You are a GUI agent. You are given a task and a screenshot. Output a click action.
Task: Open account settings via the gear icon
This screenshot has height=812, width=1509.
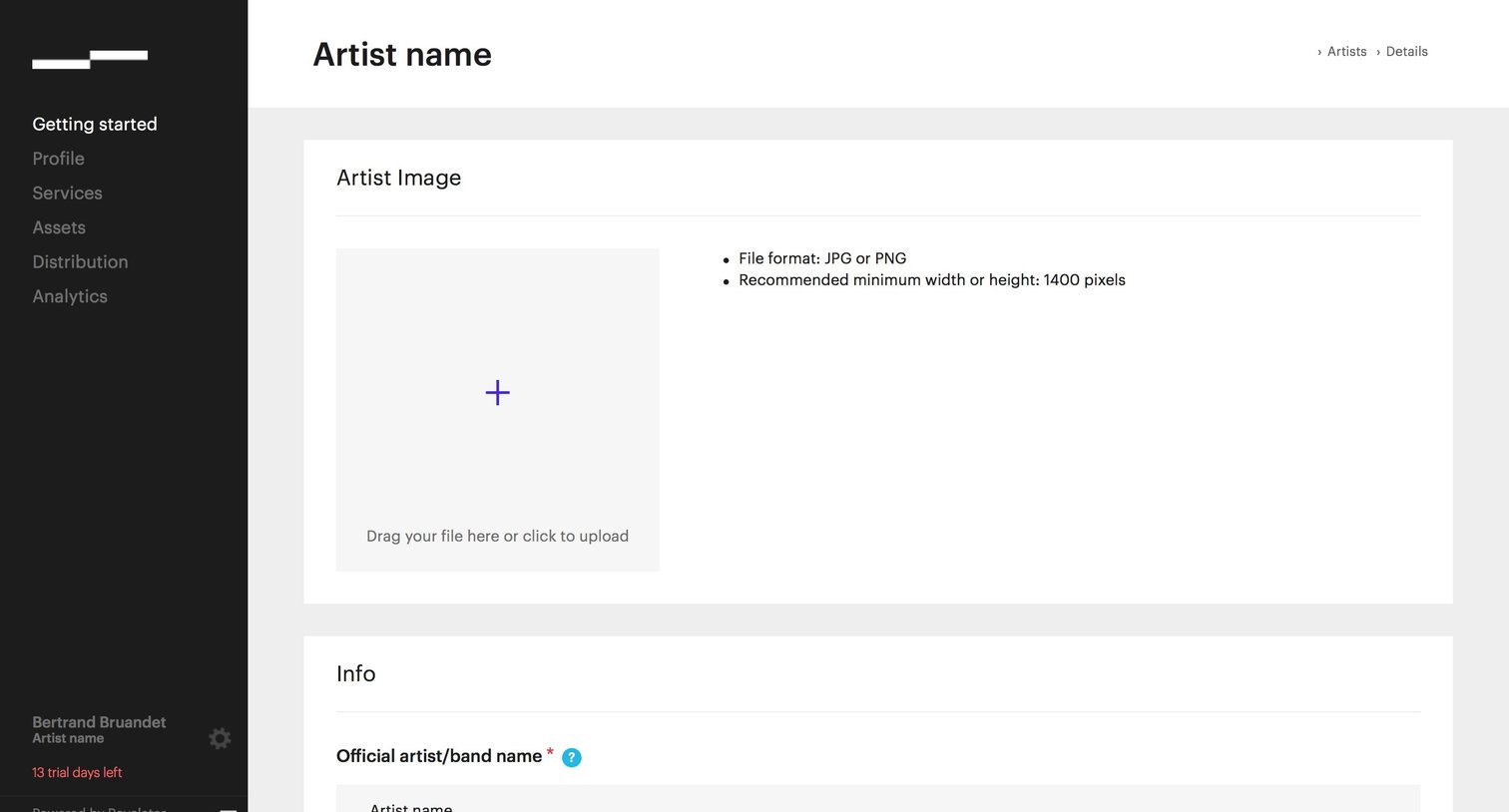pyautogui.click(x=220, y=738)
